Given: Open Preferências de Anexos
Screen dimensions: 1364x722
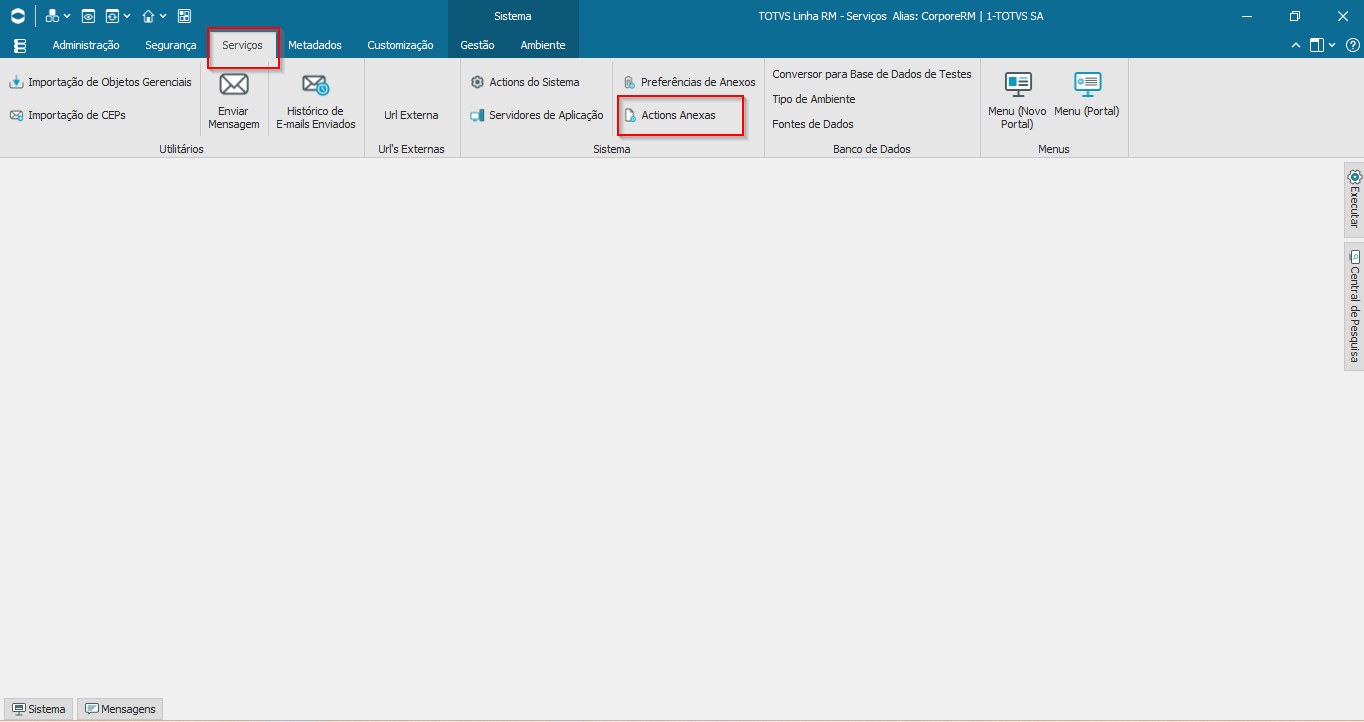Looking at the screenshot, I should click(689, 82).
